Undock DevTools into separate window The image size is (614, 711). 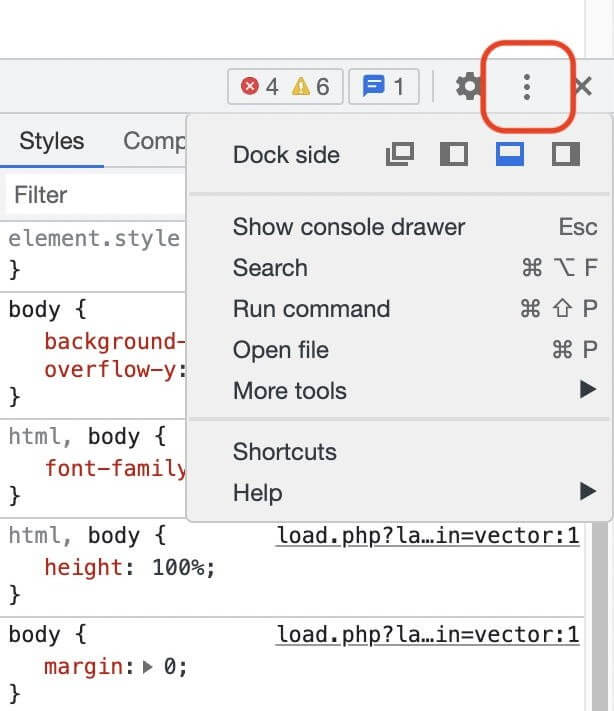[x=400, y=154]
